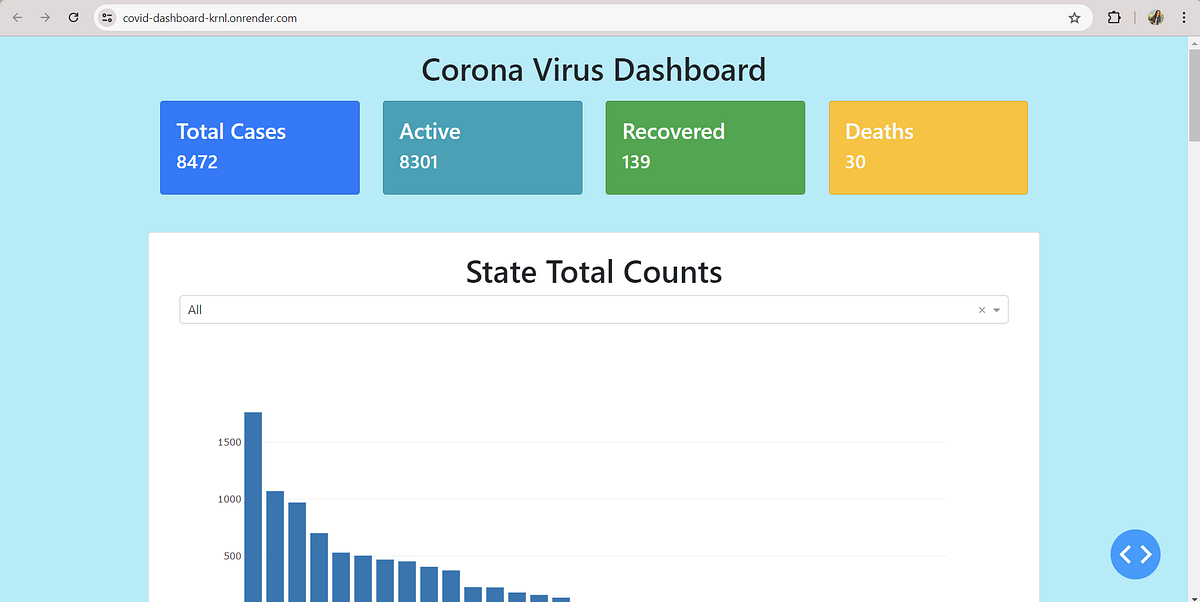Viewport: 1200px width, 602px height.
Task: Clear the state selection with the x
Action: pos(981,310)
